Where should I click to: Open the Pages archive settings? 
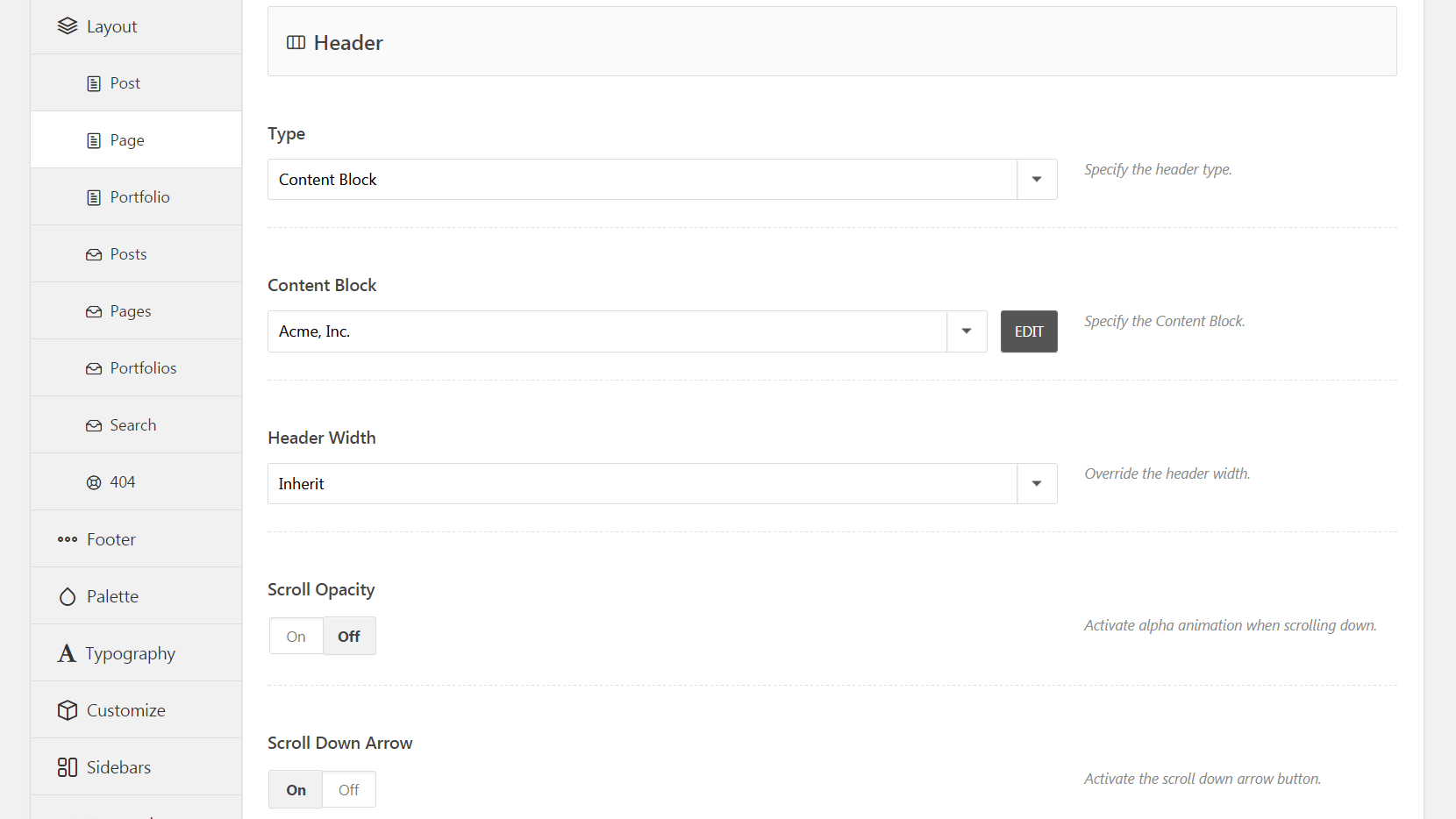[x=136, y=311]
